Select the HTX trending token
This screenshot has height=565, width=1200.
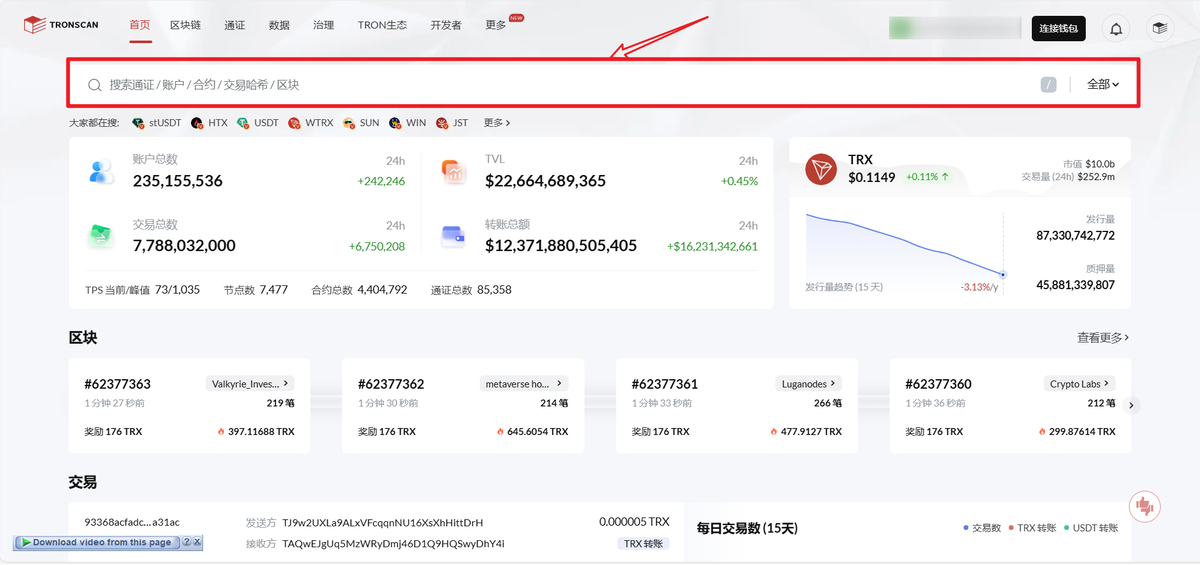pos(210,123)
